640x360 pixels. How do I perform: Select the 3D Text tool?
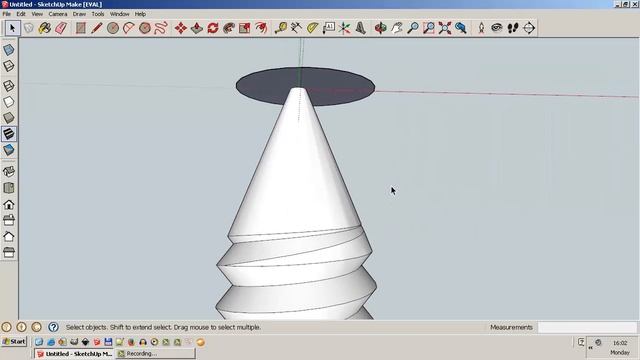click(360, 28)
